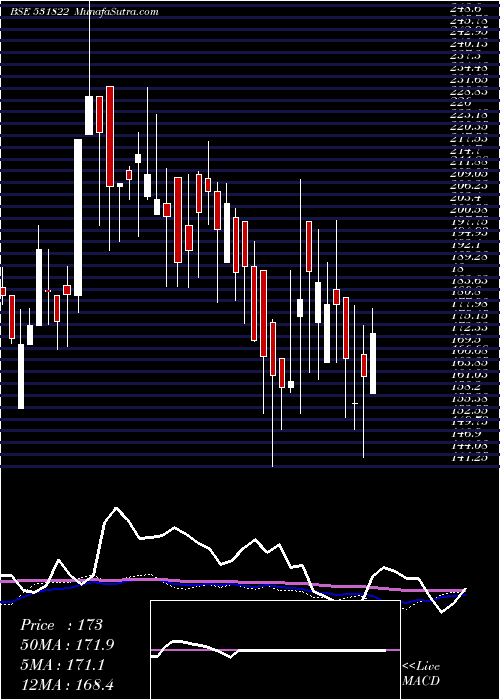500x700 pixels.
Task: Click the peak of the white indicator line
Action: [117, 508]
